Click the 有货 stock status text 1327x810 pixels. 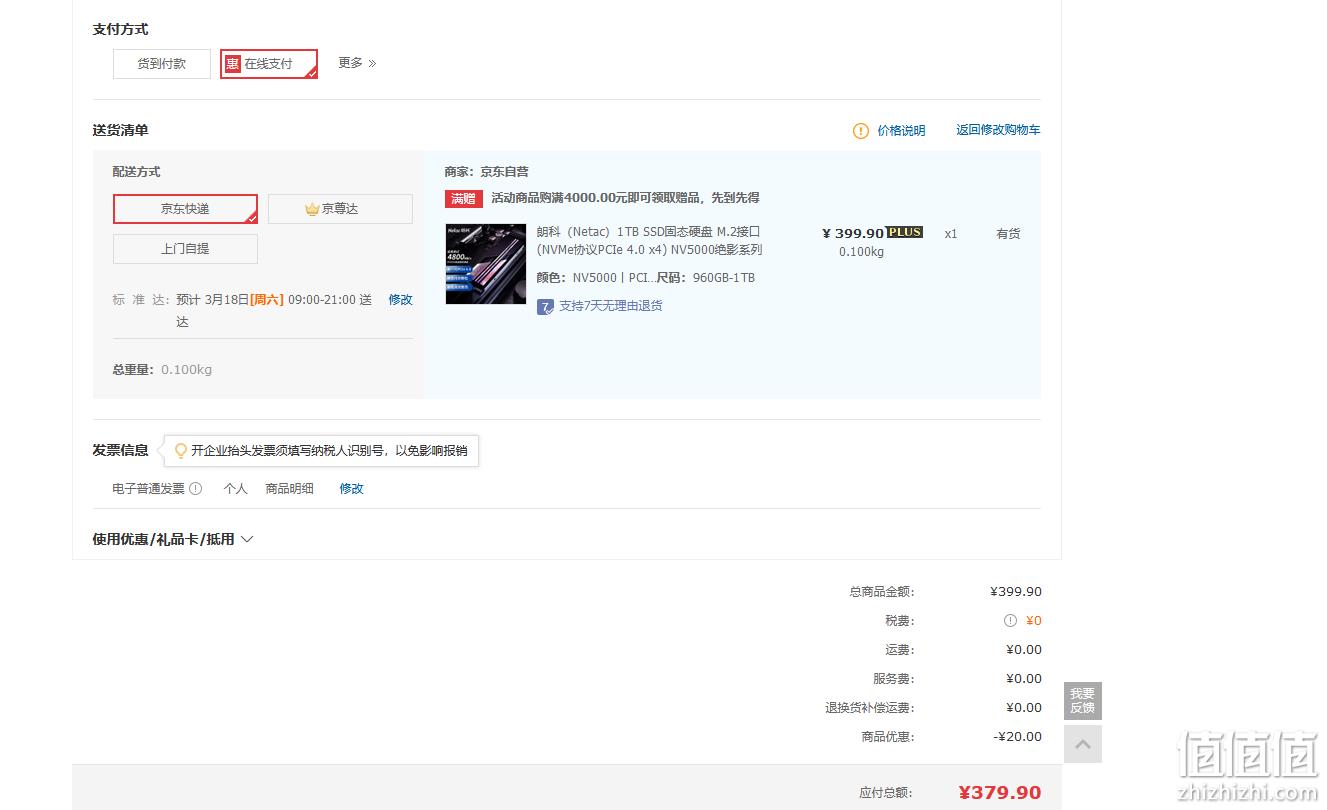click(1008, 233)
